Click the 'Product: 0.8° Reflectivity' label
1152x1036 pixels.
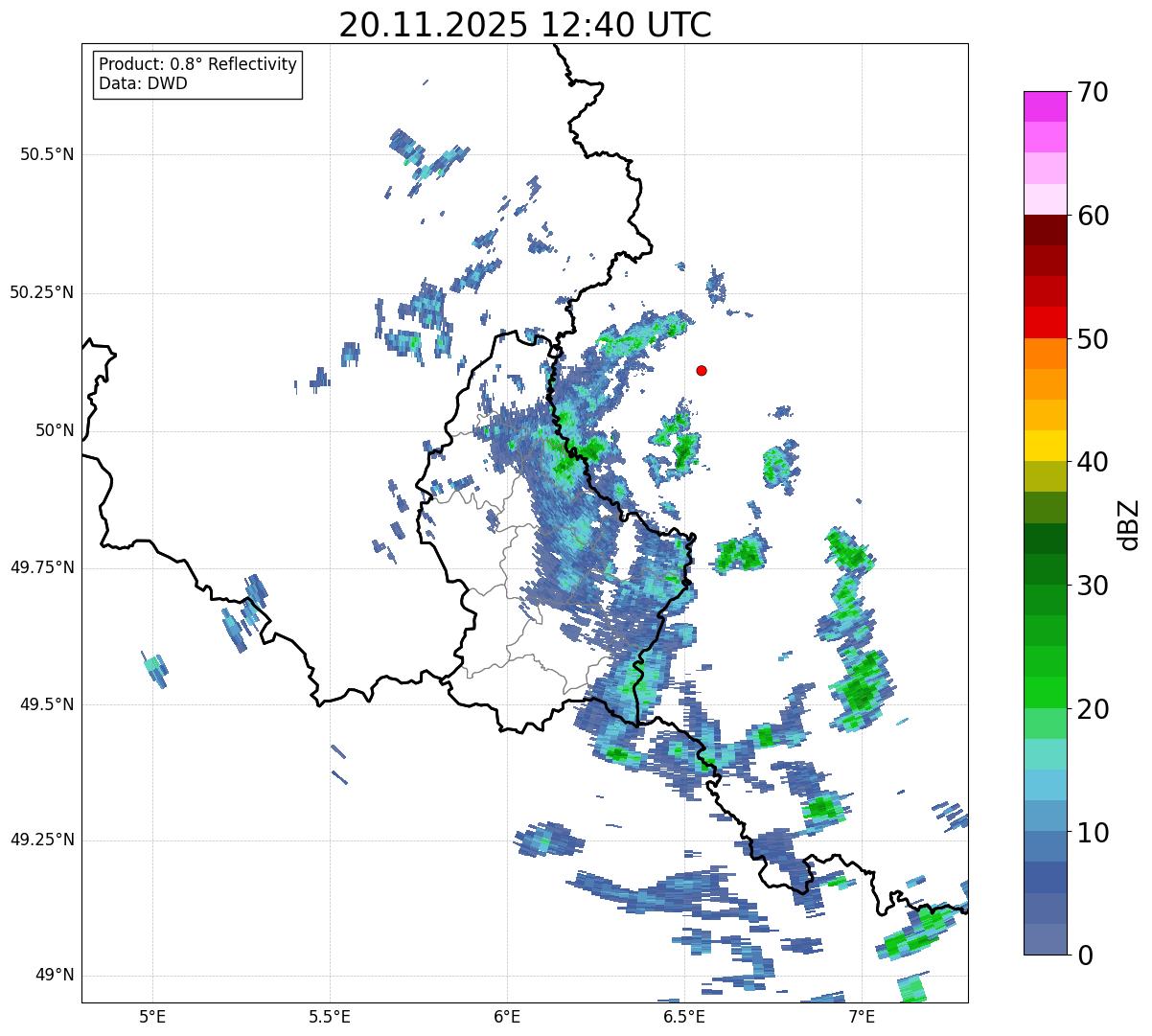[198, 64]
